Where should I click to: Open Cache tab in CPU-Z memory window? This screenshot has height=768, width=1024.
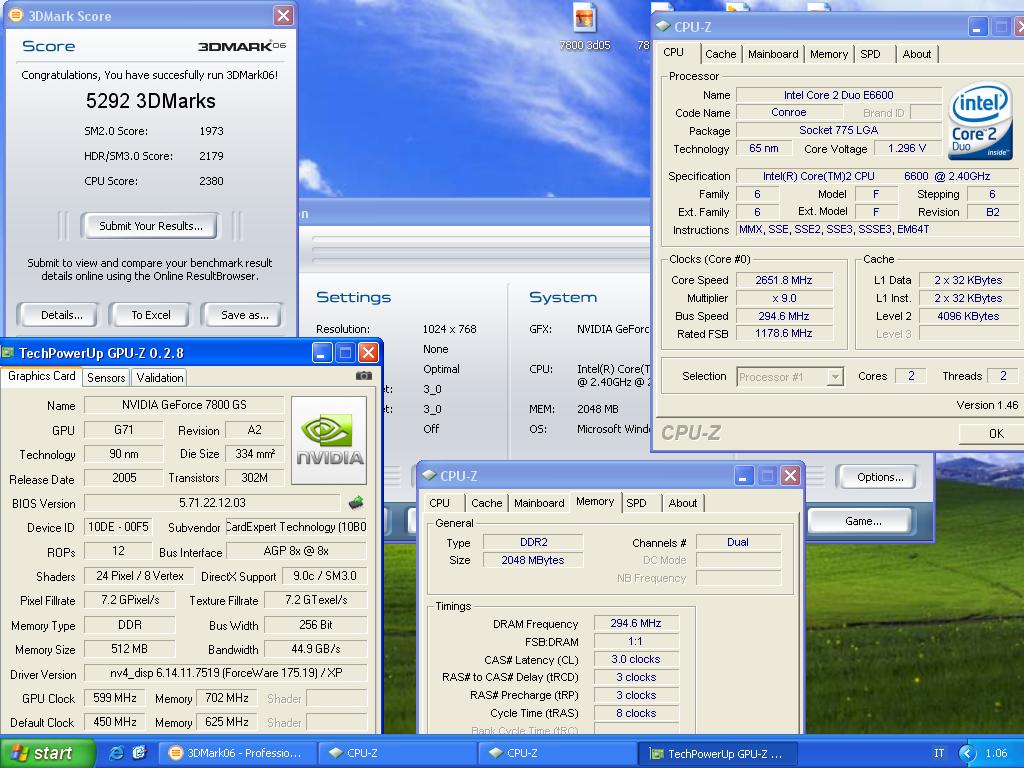coord(487,503)
